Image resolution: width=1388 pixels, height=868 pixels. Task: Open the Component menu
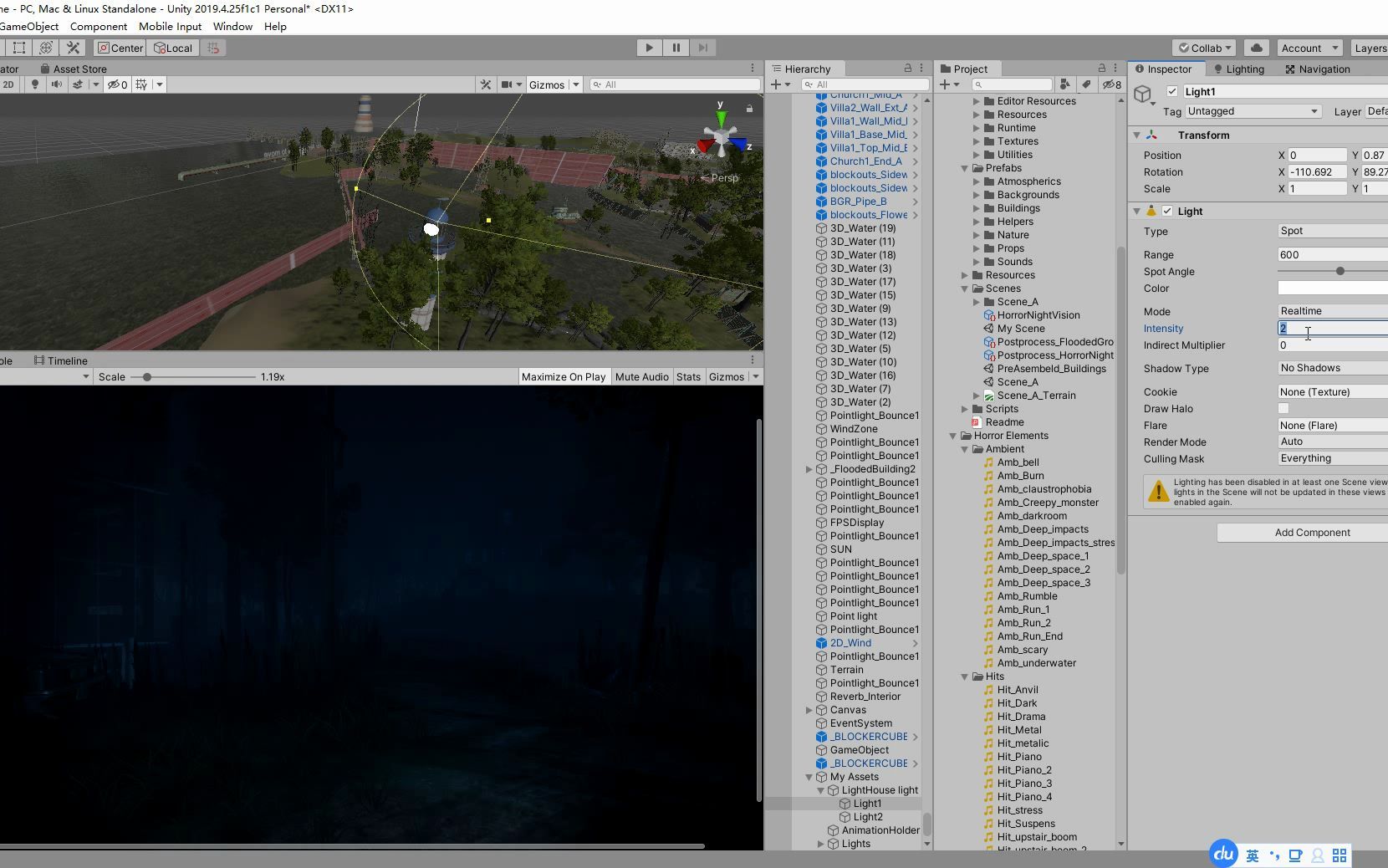point(98,26)
